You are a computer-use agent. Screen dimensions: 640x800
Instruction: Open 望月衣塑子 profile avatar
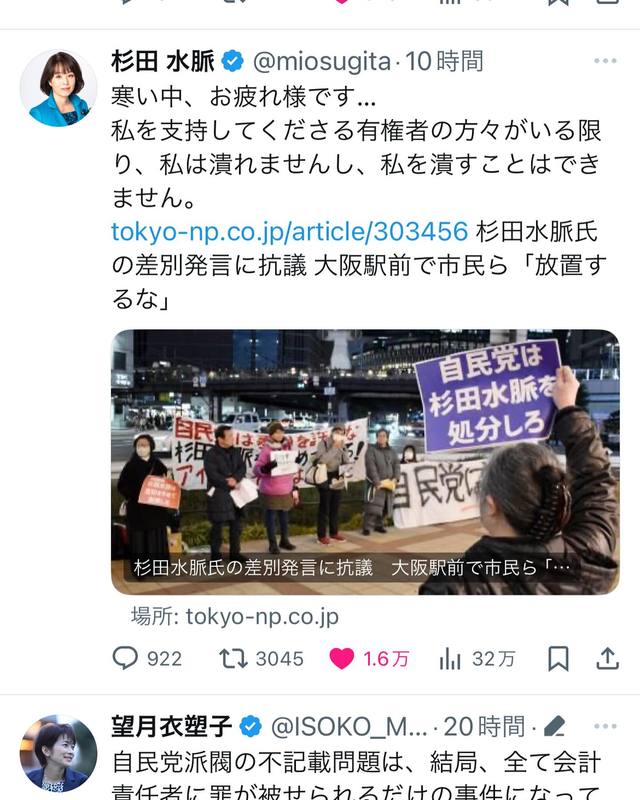coord(59,754)
